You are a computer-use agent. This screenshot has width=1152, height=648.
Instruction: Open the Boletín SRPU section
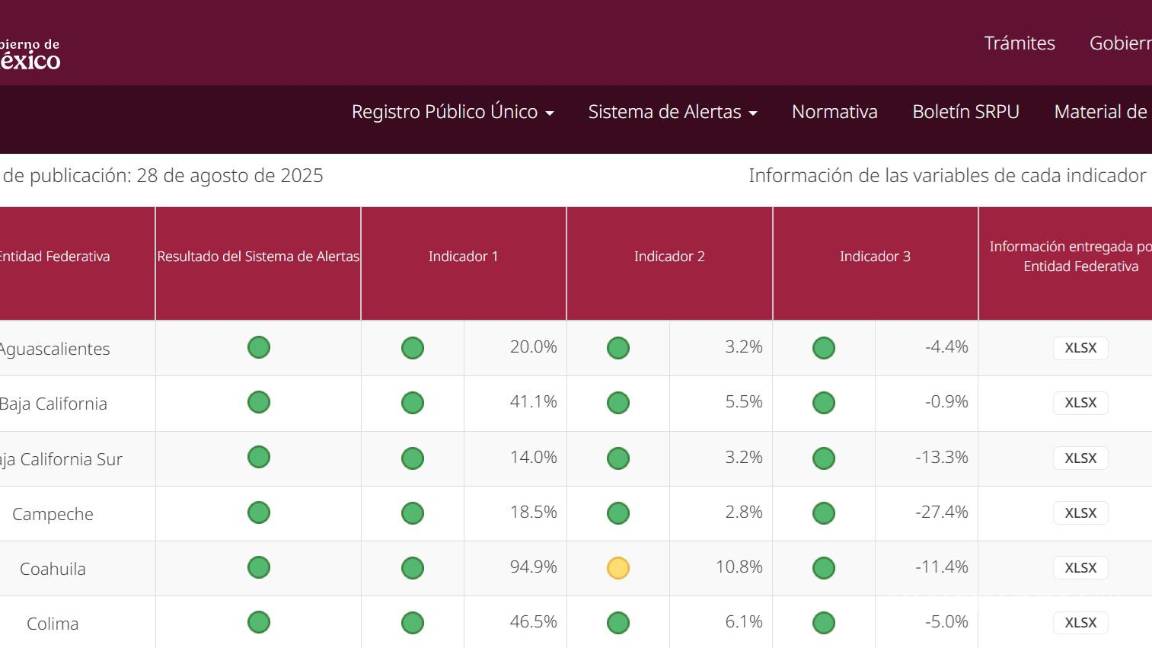point(964,112)
